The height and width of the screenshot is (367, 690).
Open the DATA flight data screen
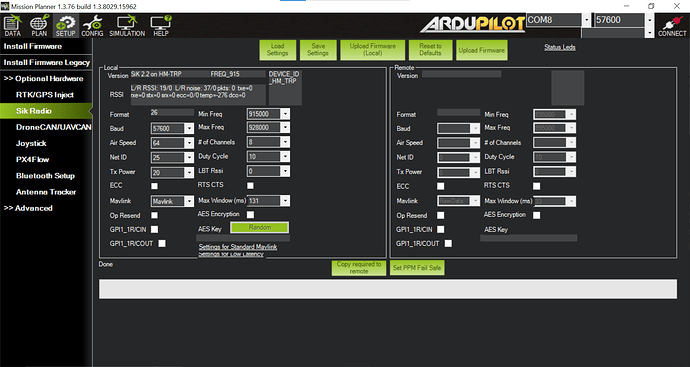(13, 26)
